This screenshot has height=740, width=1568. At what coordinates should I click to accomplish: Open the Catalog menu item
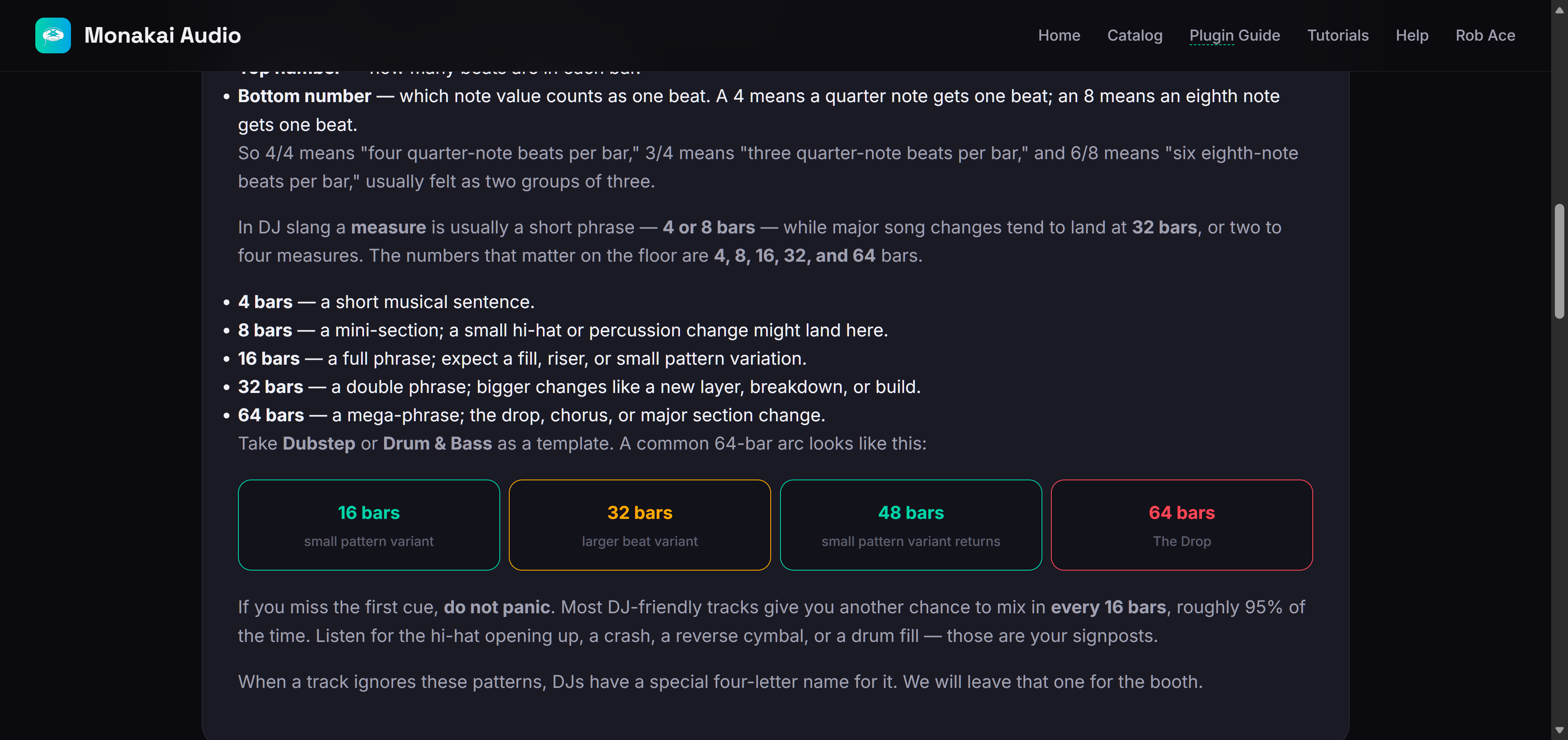pos(1135,35)
